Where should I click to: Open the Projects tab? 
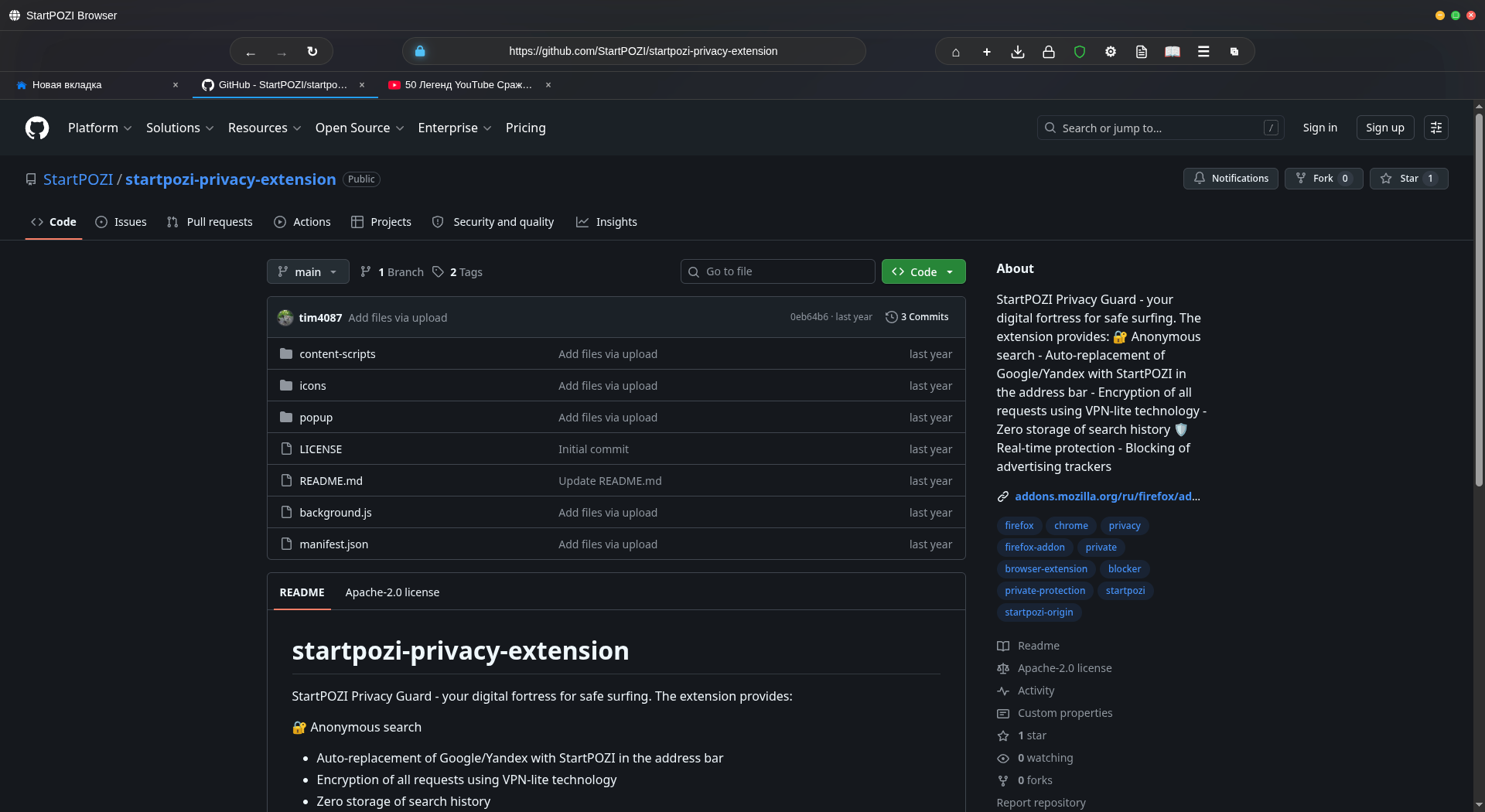point(381,222)
